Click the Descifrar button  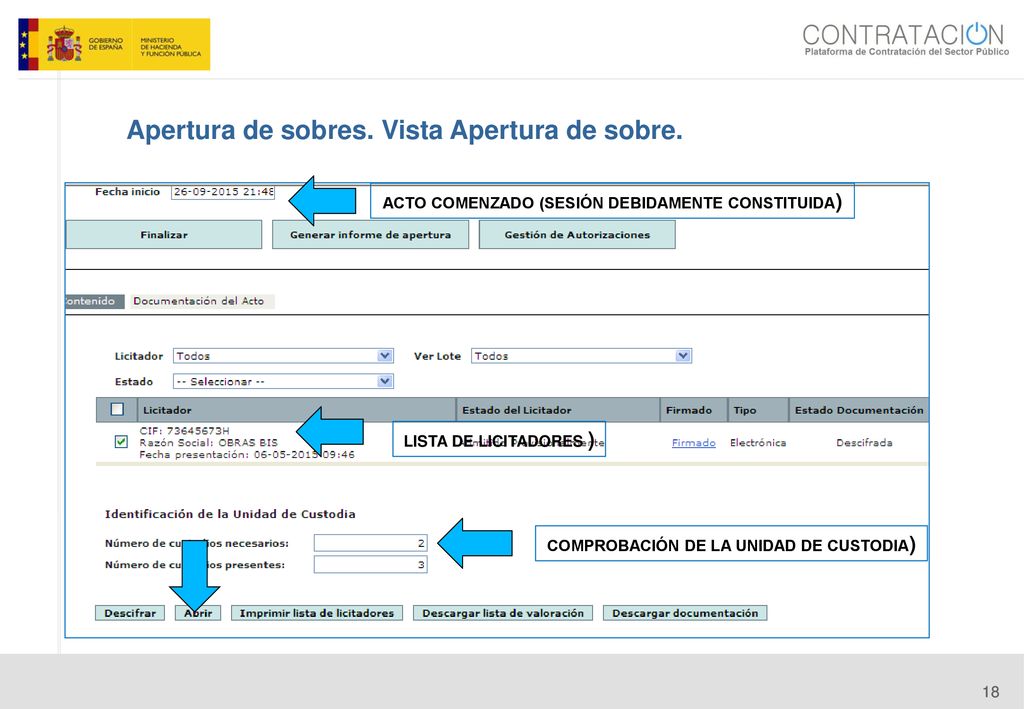click(x=130, y=613)
